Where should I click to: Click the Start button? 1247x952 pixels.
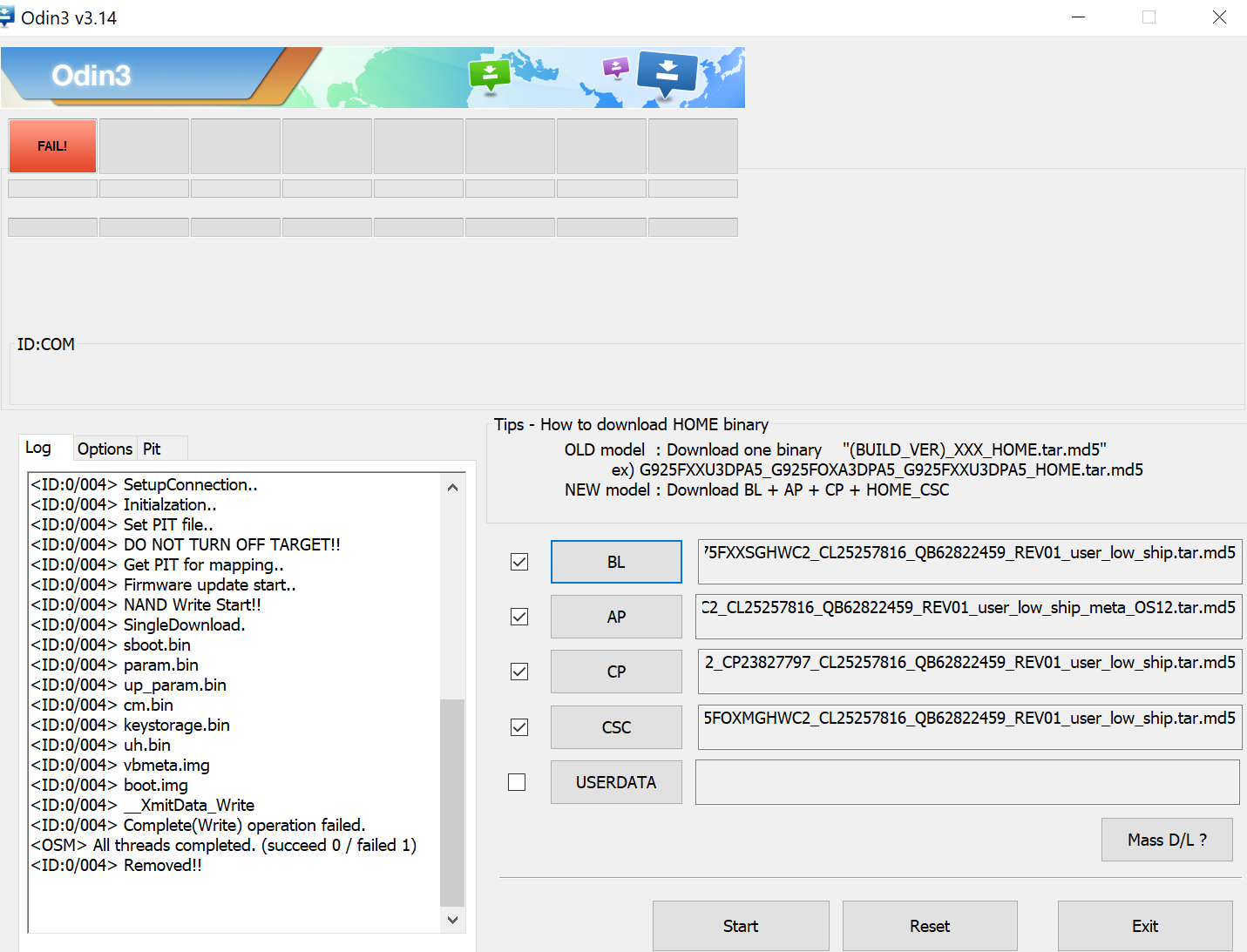pyautogui.click(x=741, y=926)
